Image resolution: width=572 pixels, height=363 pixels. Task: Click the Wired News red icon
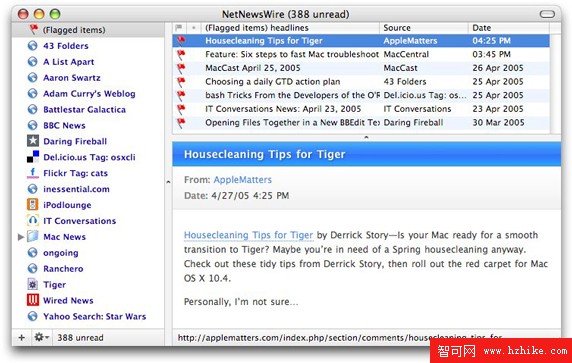(x=33, y=300)
